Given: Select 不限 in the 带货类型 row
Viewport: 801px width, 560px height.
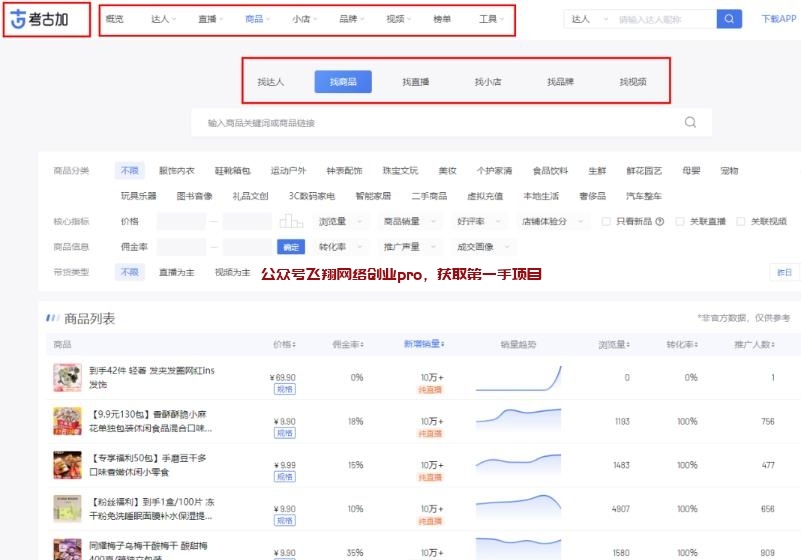Looking at the screenshot, I should (x=130, y=272).
